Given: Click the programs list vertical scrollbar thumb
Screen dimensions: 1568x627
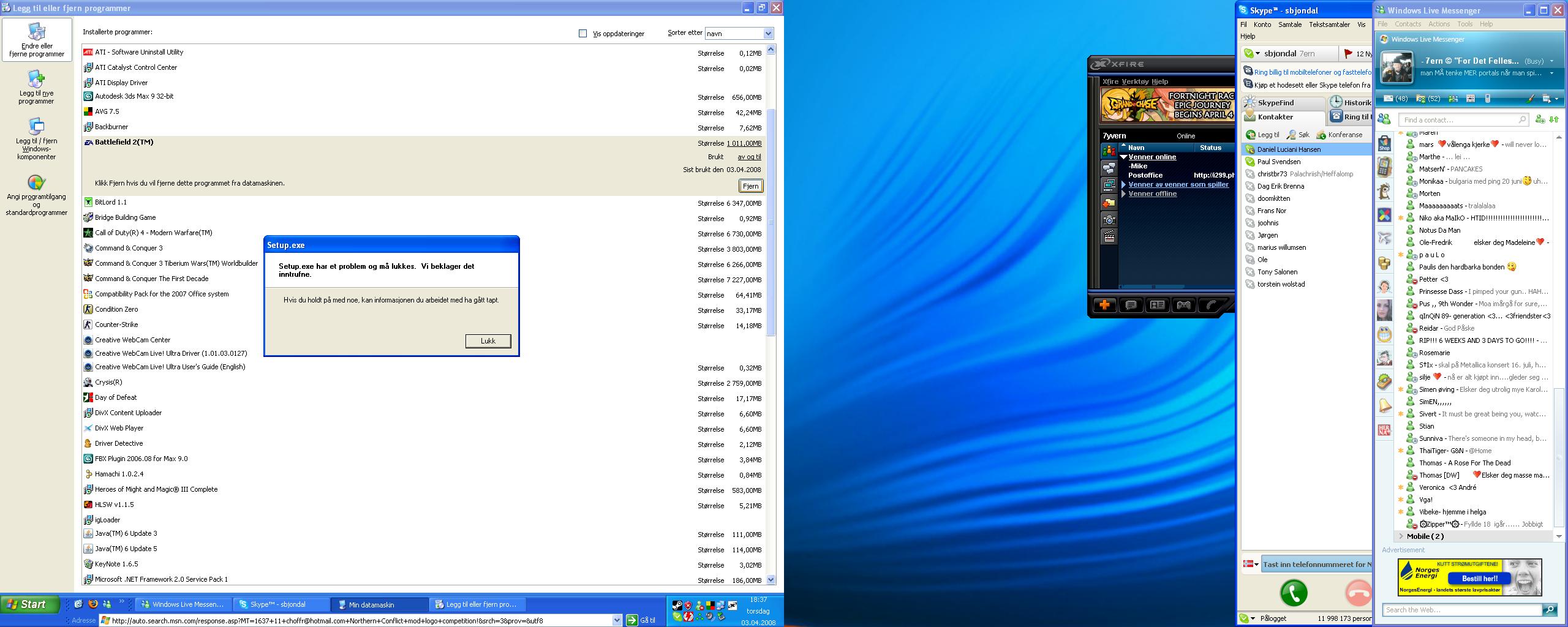Looking at the screenshot, I should [x=771, y=222].
